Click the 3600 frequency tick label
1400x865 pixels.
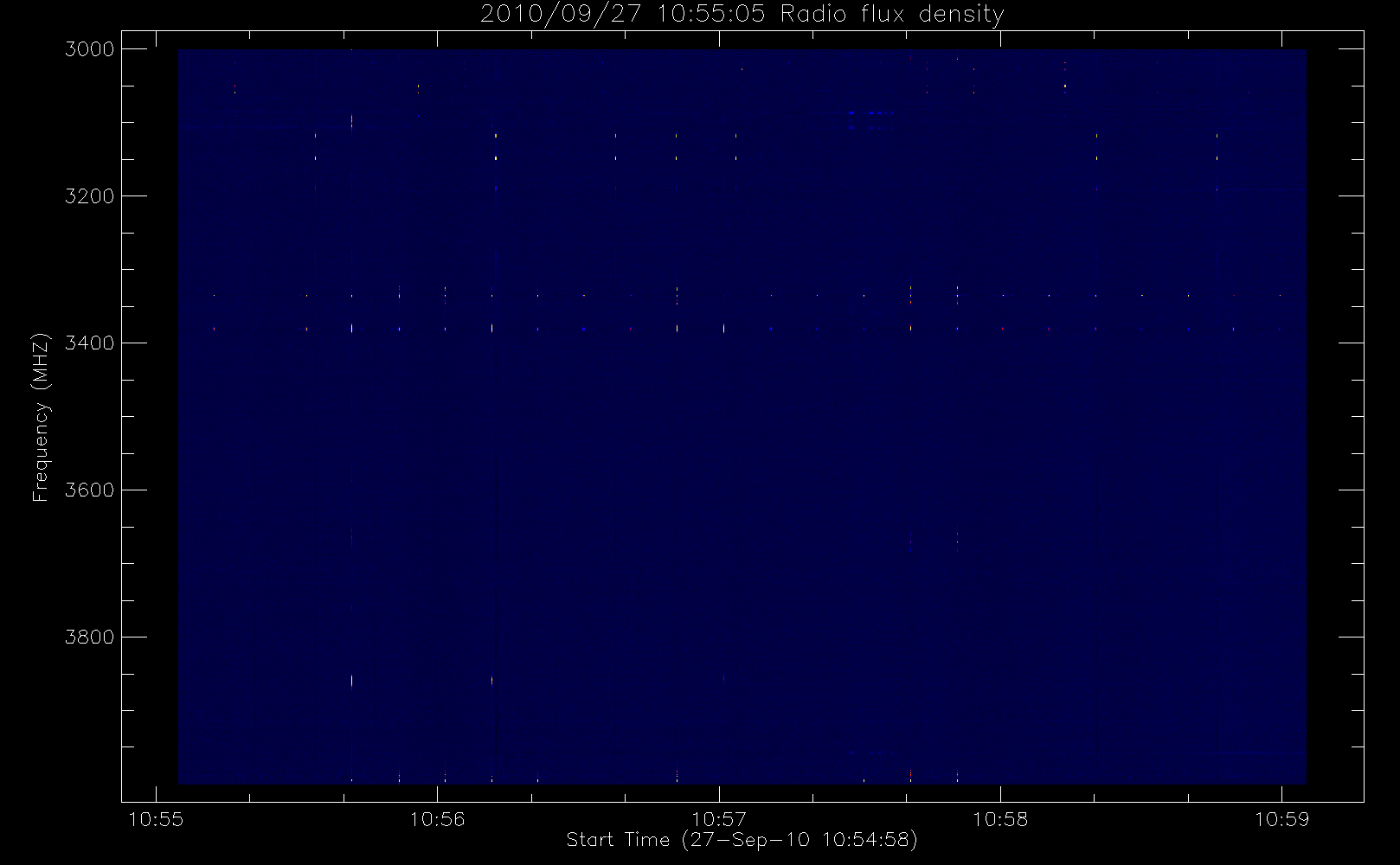point(89,490)
